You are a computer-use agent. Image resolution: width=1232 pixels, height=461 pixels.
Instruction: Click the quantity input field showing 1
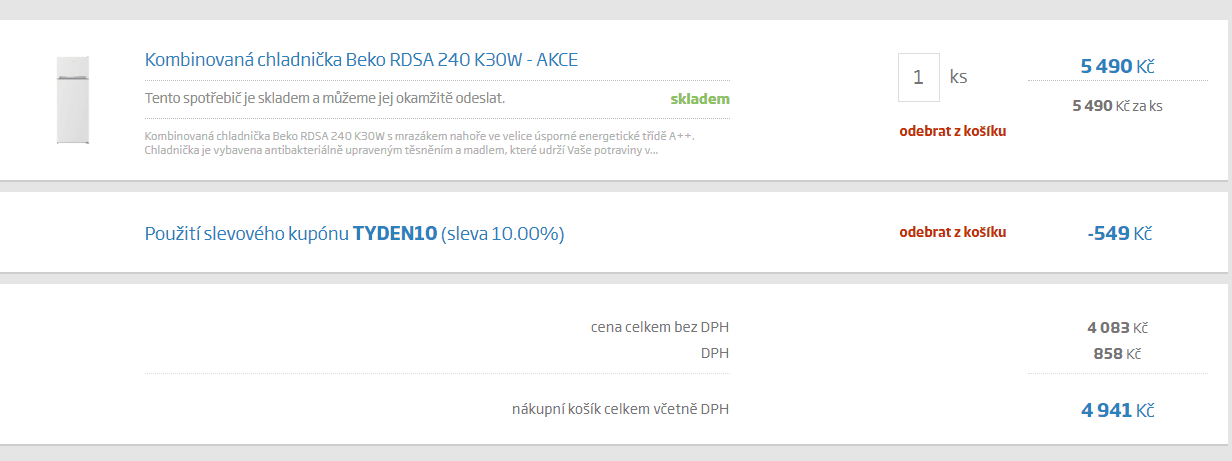pyautogui.click(x=918, y=77)
